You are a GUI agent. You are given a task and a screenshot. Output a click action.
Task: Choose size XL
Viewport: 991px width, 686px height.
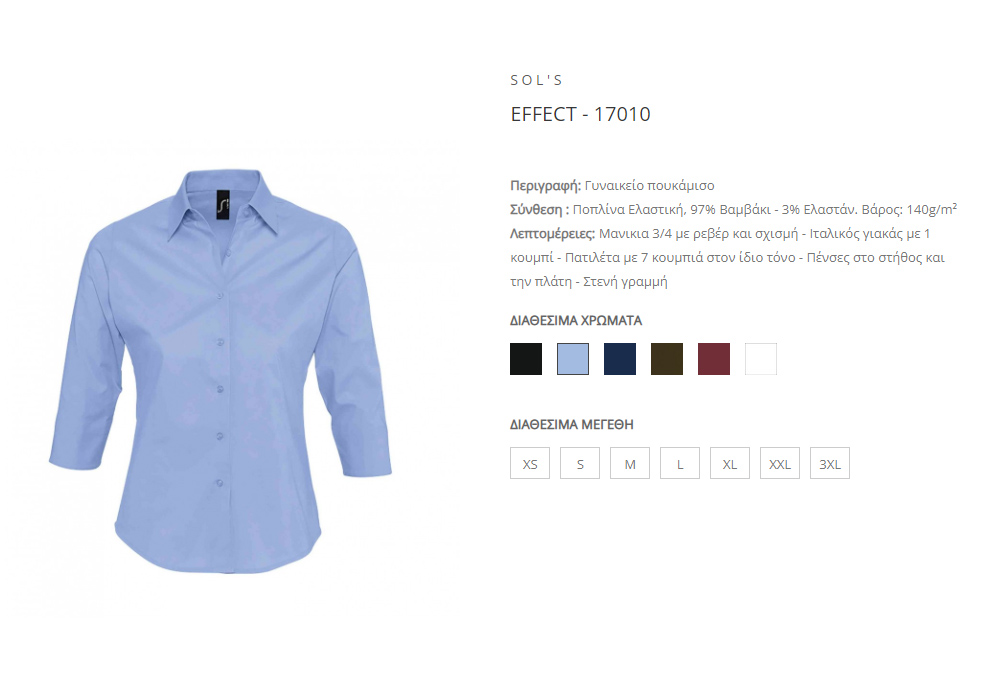click(x=729, y=463)
